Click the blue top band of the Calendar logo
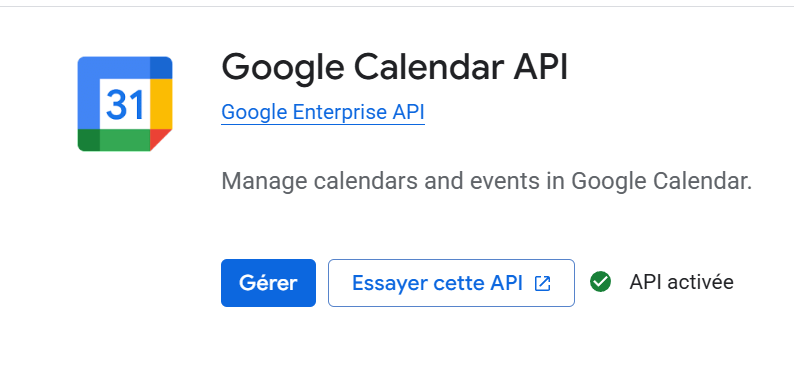This screenshot has width=794, height=367. pos(125,67)
